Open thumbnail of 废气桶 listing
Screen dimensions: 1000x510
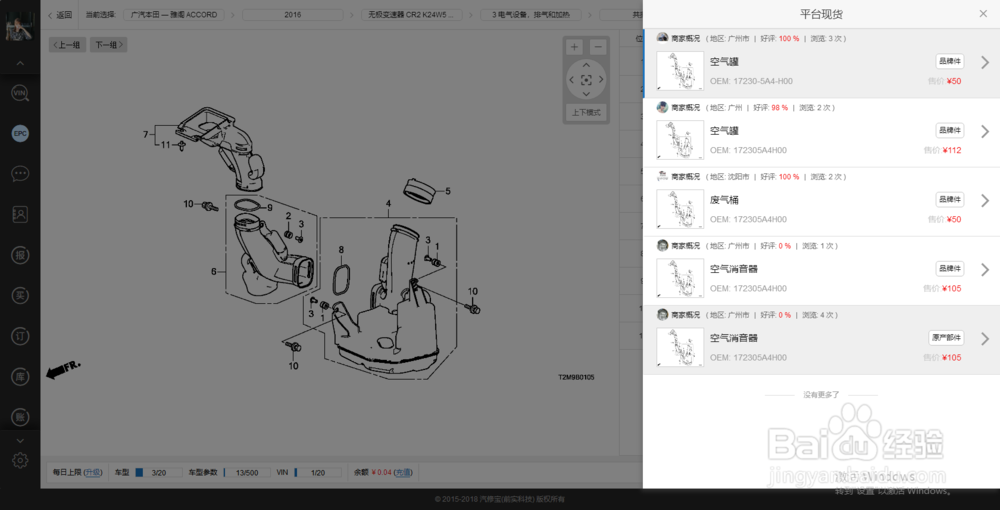tap(680, 209)
